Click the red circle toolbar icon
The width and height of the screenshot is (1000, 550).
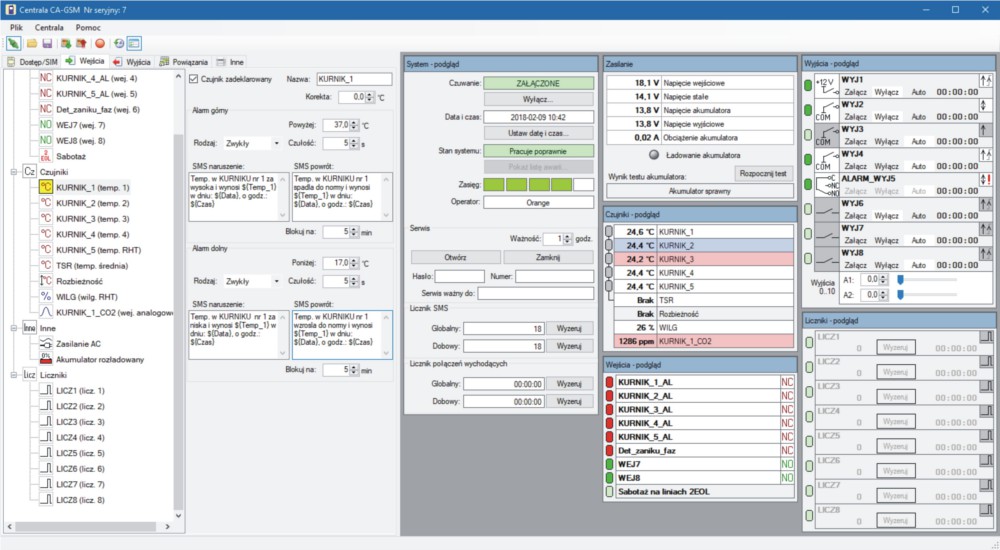pyautogui.click(x=100, y=44)
